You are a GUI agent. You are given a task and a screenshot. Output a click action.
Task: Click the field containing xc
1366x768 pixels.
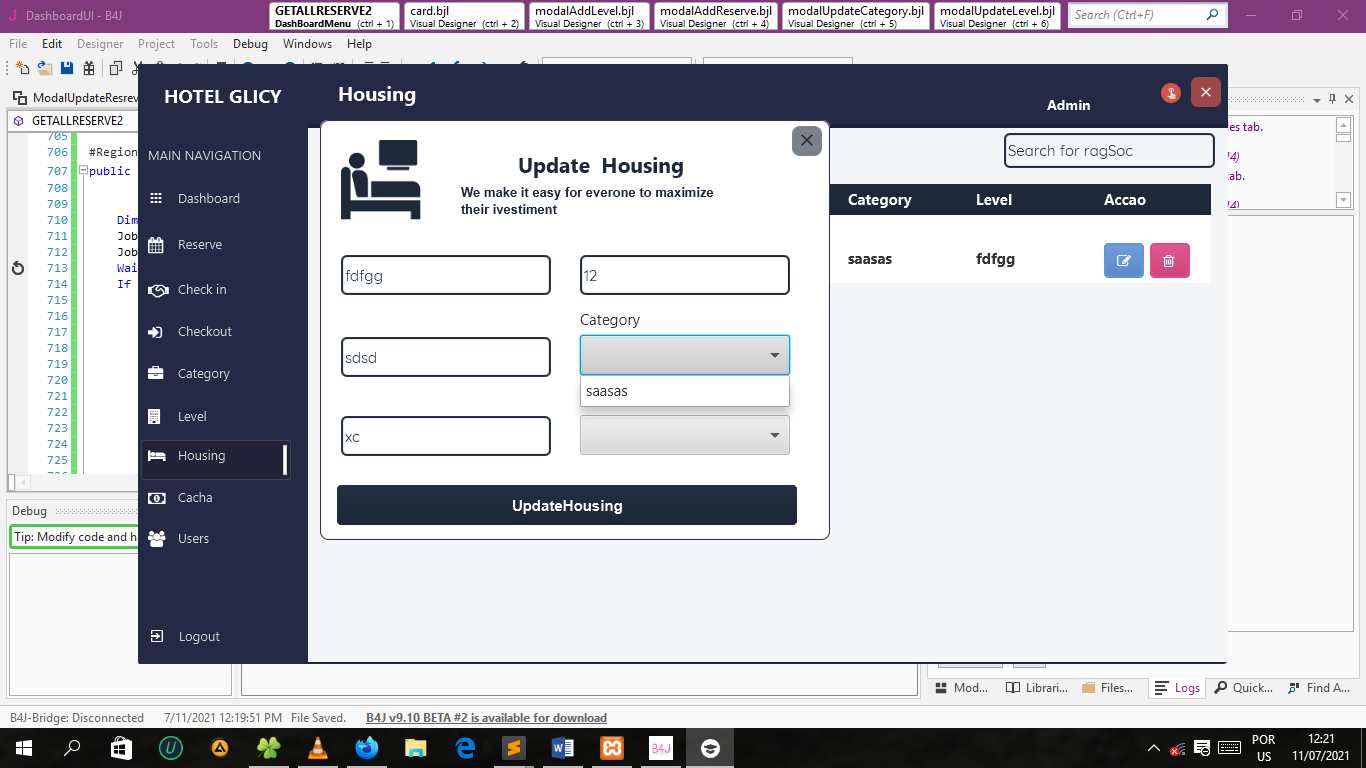[x=446, y=436]
